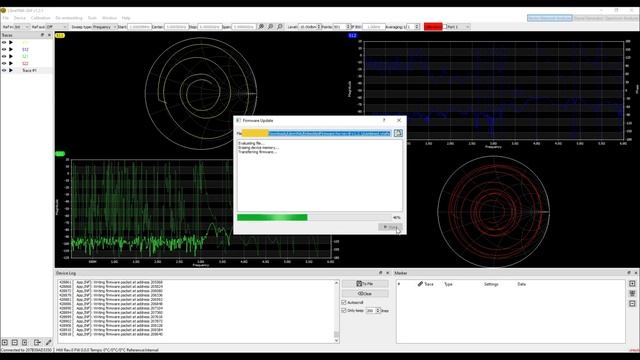Click add marker icon in Marker panel
The width and height of the screenshot is (640, 360).
(632, 284)
